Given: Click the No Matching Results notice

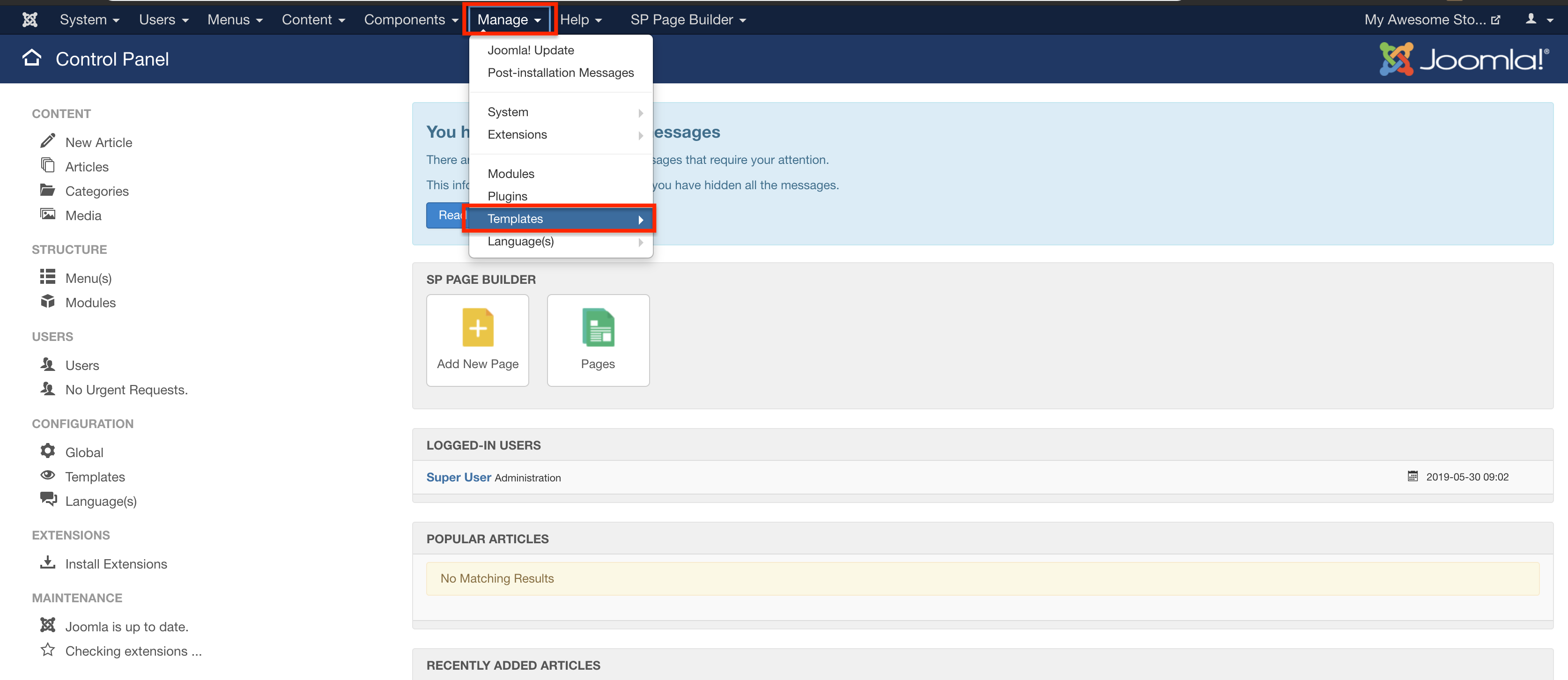Looking at the screenshot, I should pos(983,578).
